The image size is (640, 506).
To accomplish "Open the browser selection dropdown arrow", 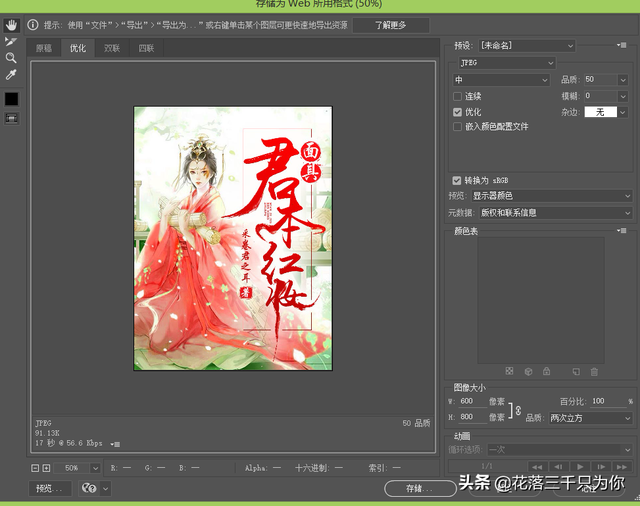I will (105, 488).
